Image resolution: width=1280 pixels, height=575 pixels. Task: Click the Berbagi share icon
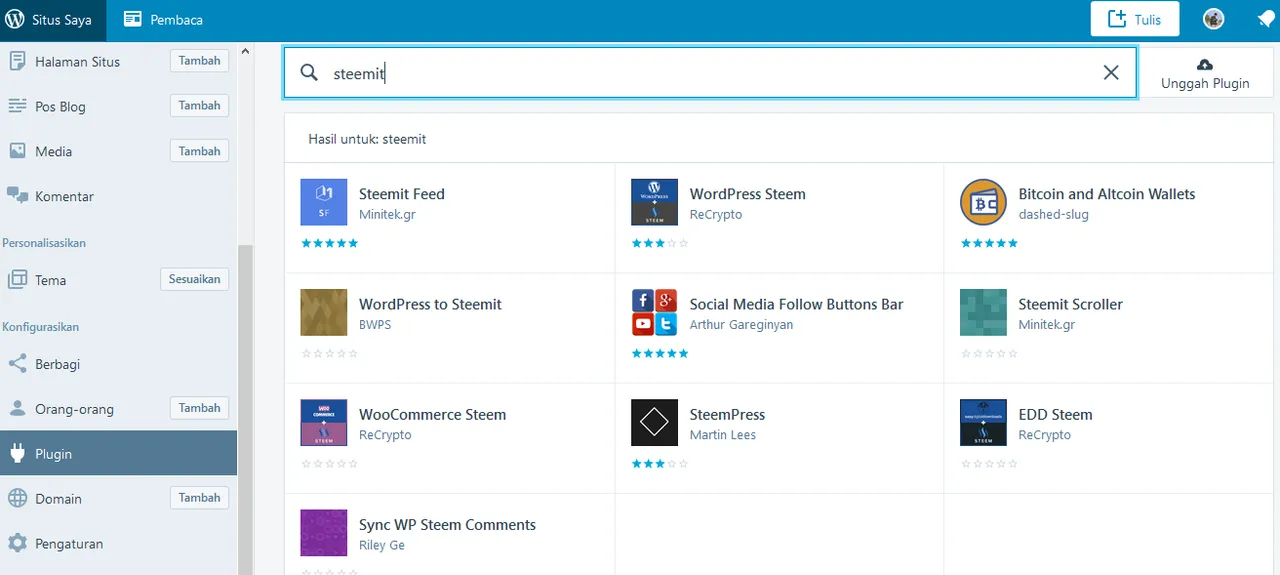tap(17, 364)
